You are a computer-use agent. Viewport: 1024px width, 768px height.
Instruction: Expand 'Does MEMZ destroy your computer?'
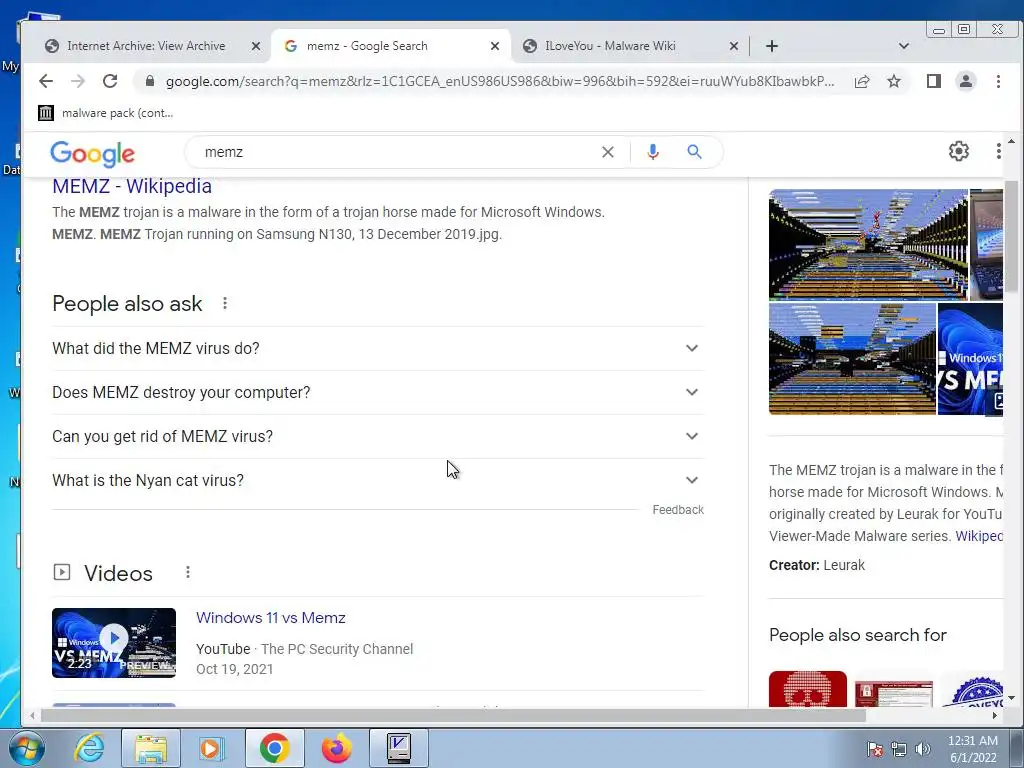[x=377, y=392]
